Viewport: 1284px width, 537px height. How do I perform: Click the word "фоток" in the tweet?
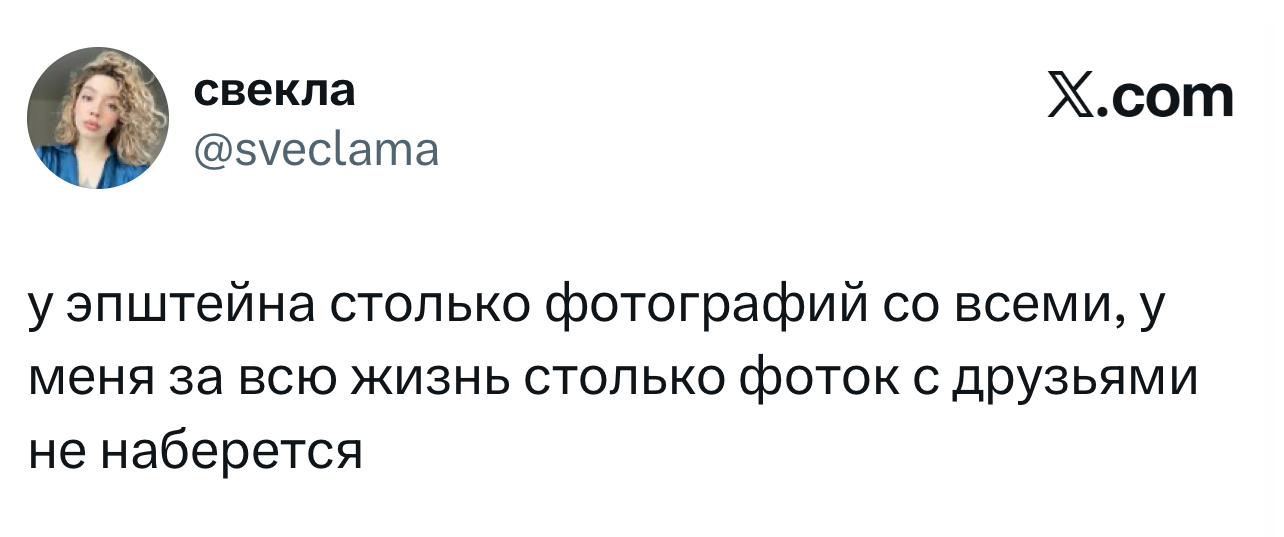[816, 381]
